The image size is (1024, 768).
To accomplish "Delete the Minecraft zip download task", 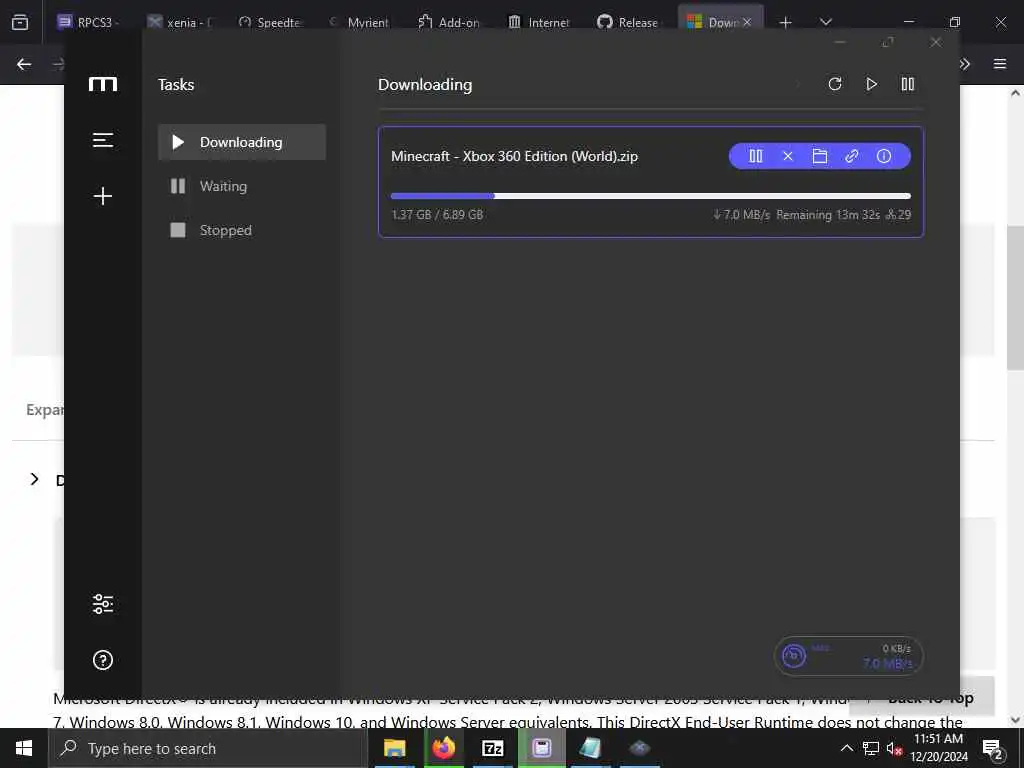I will point(788,156).
